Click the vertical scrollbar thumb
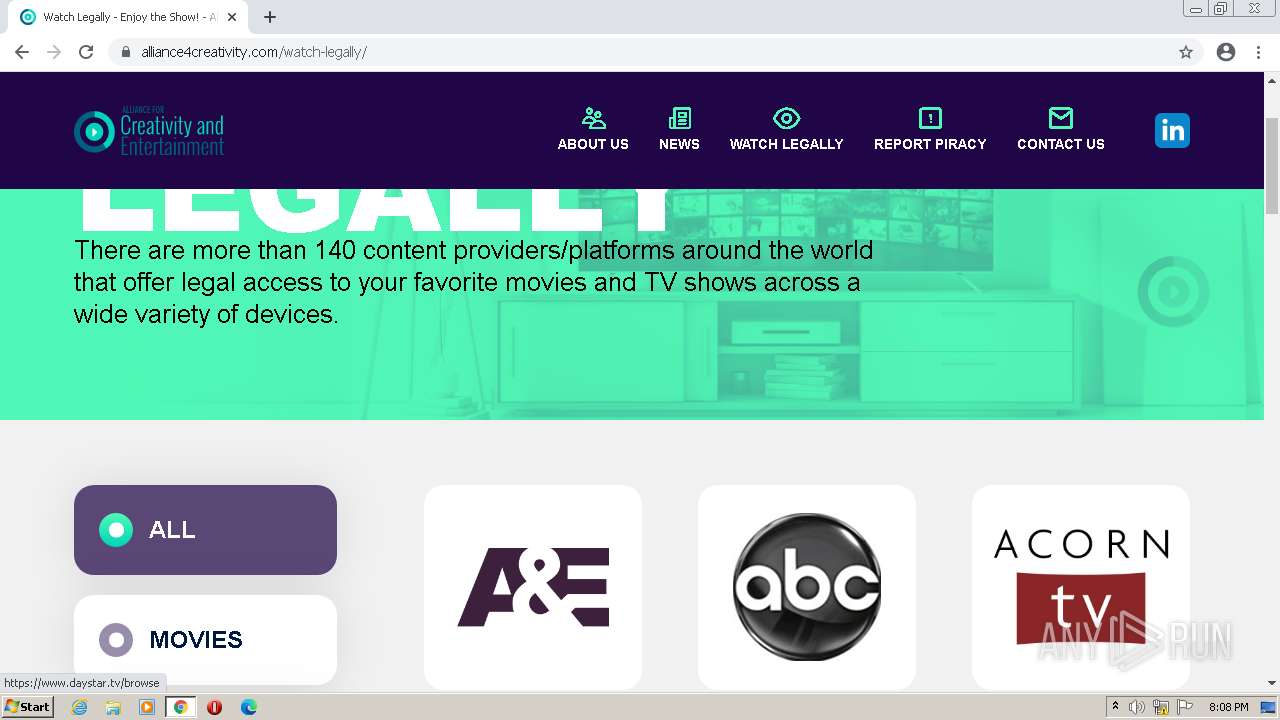 pyautogui.click(x=1272, y=165)
